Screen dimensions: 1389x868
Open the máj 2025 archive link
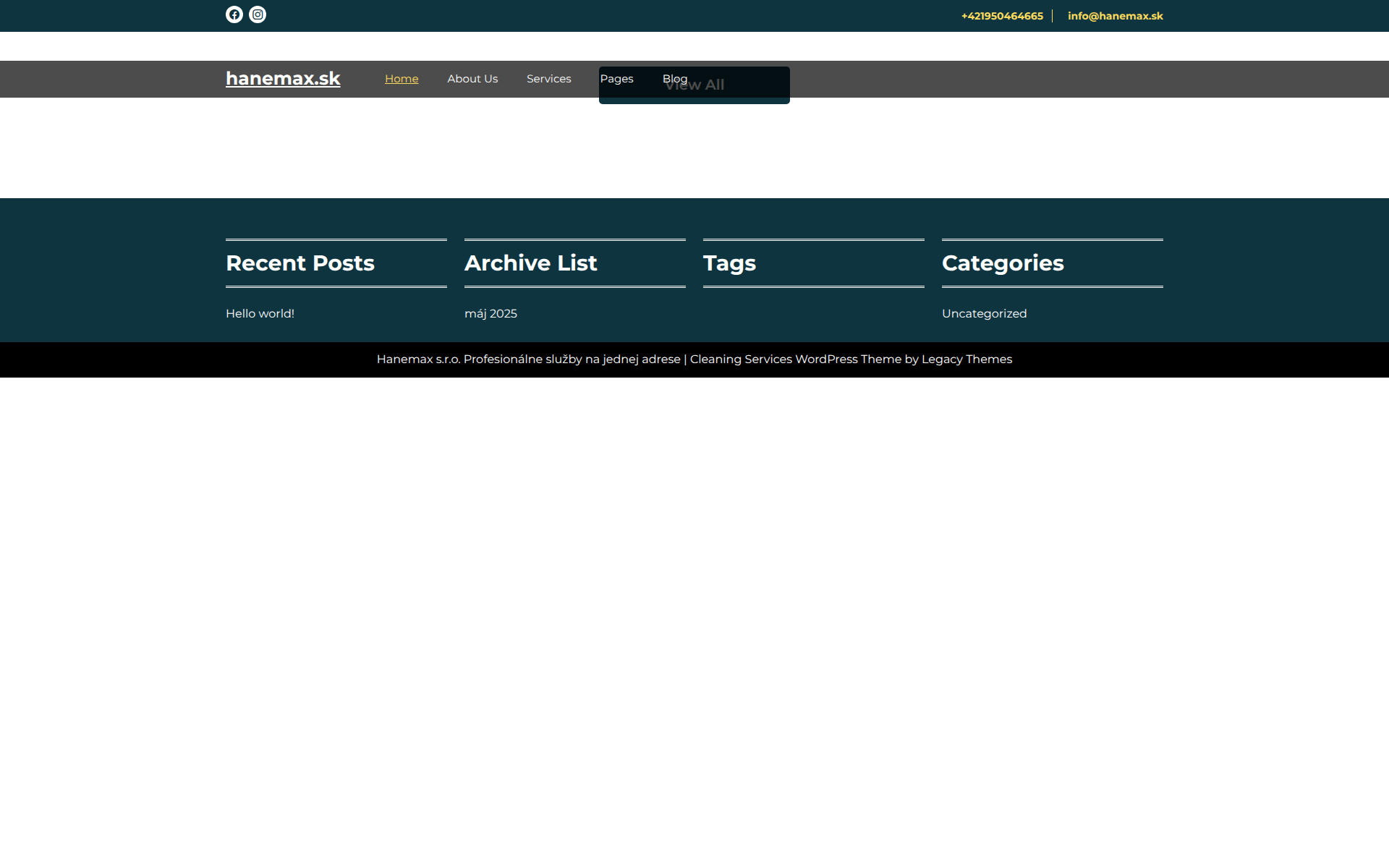pos(490,313)
